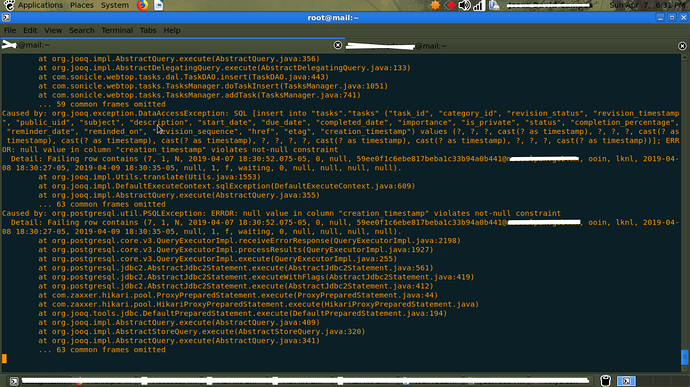
Task: Launch Firefox from the top panel
Action: pos(142,5)
